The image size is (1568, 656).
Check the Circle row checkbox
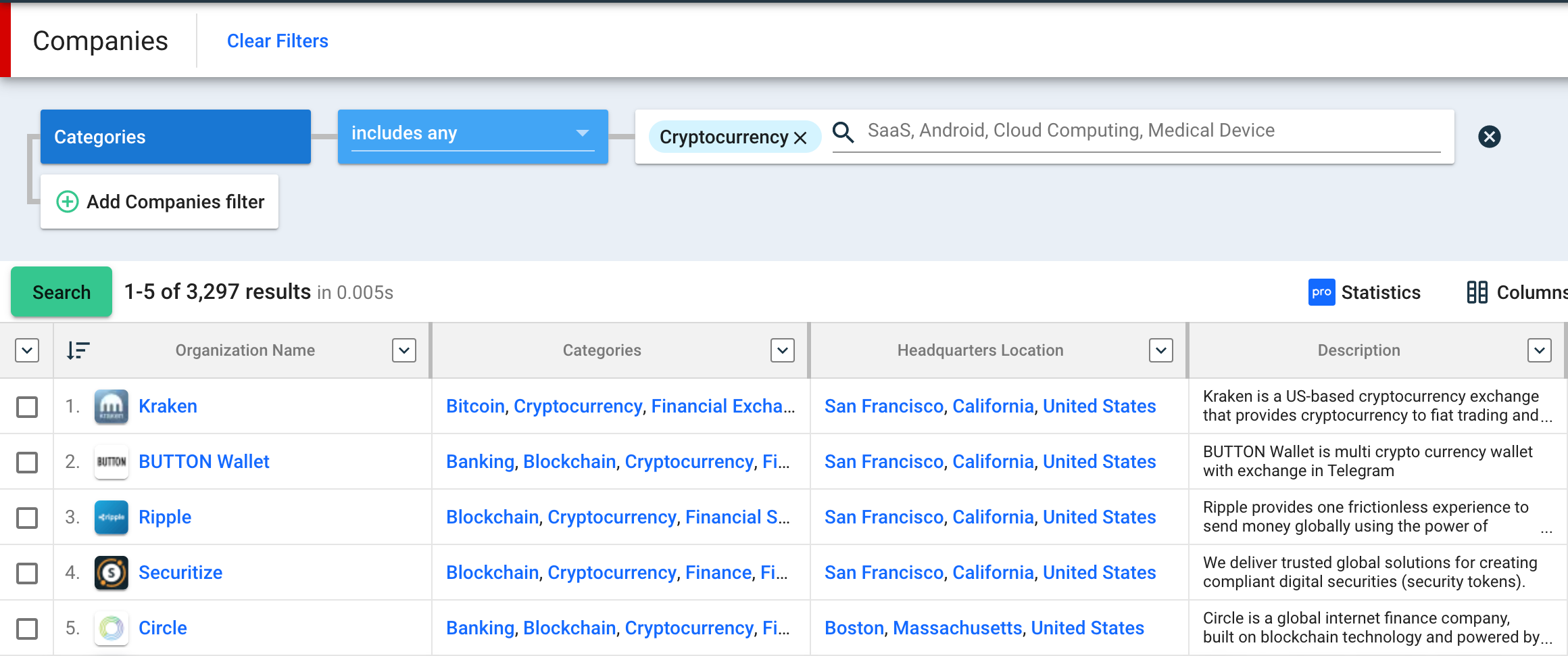[x=27, y=628]
